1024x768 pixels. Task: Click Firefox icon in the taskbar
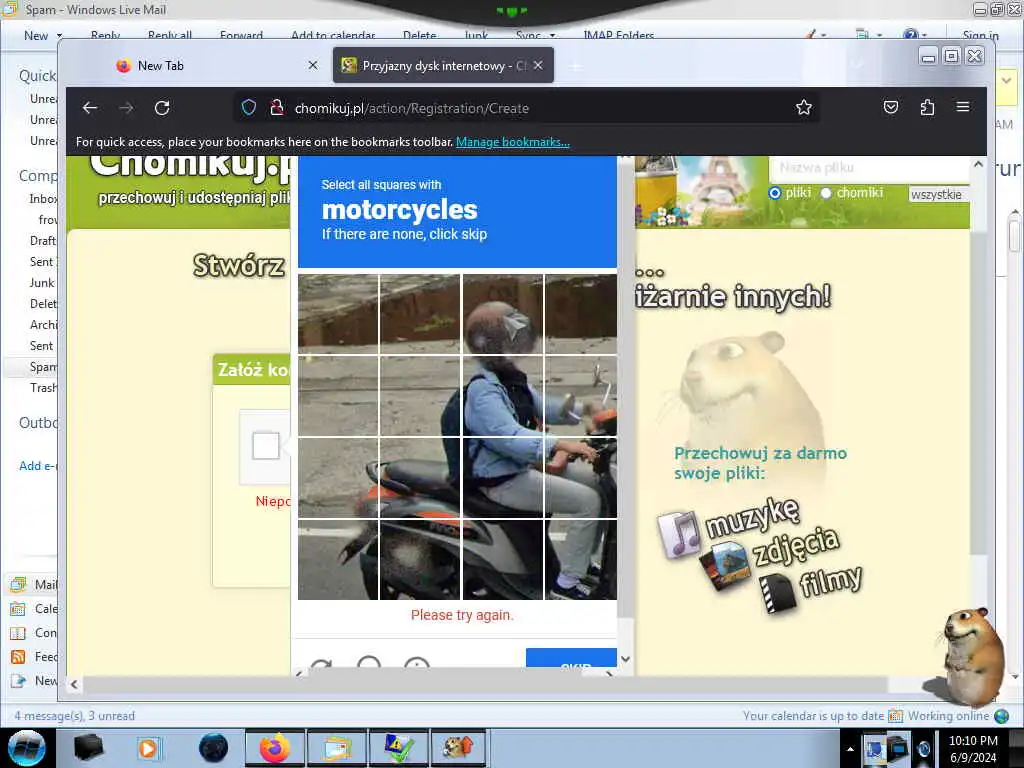(275, 748)
